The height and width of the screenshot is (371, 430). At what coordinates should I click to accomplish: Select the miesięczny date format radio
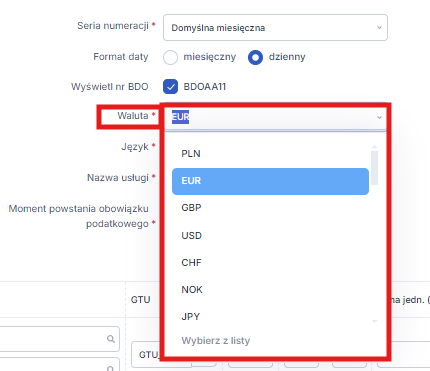click(170, 57)
